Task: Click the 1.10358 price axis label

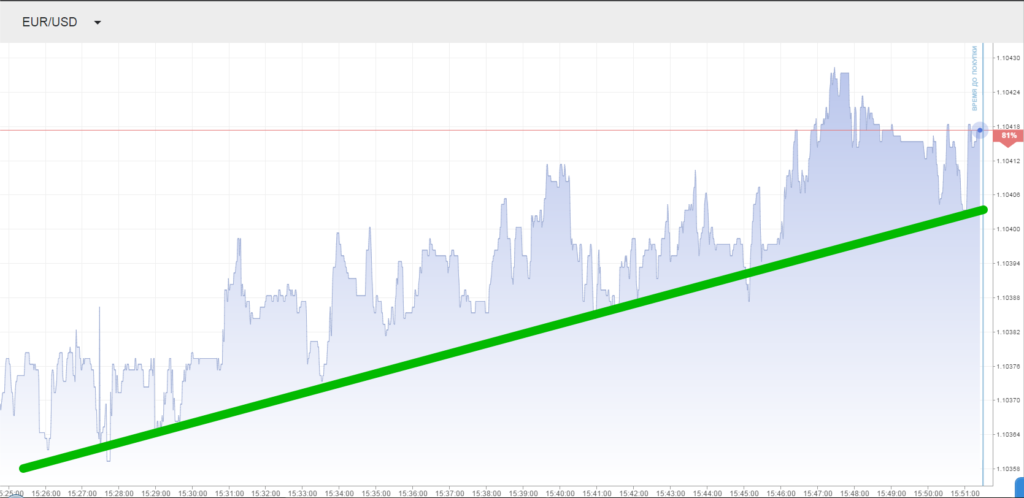Action: pyautogui.click(x=1006, y=468)
